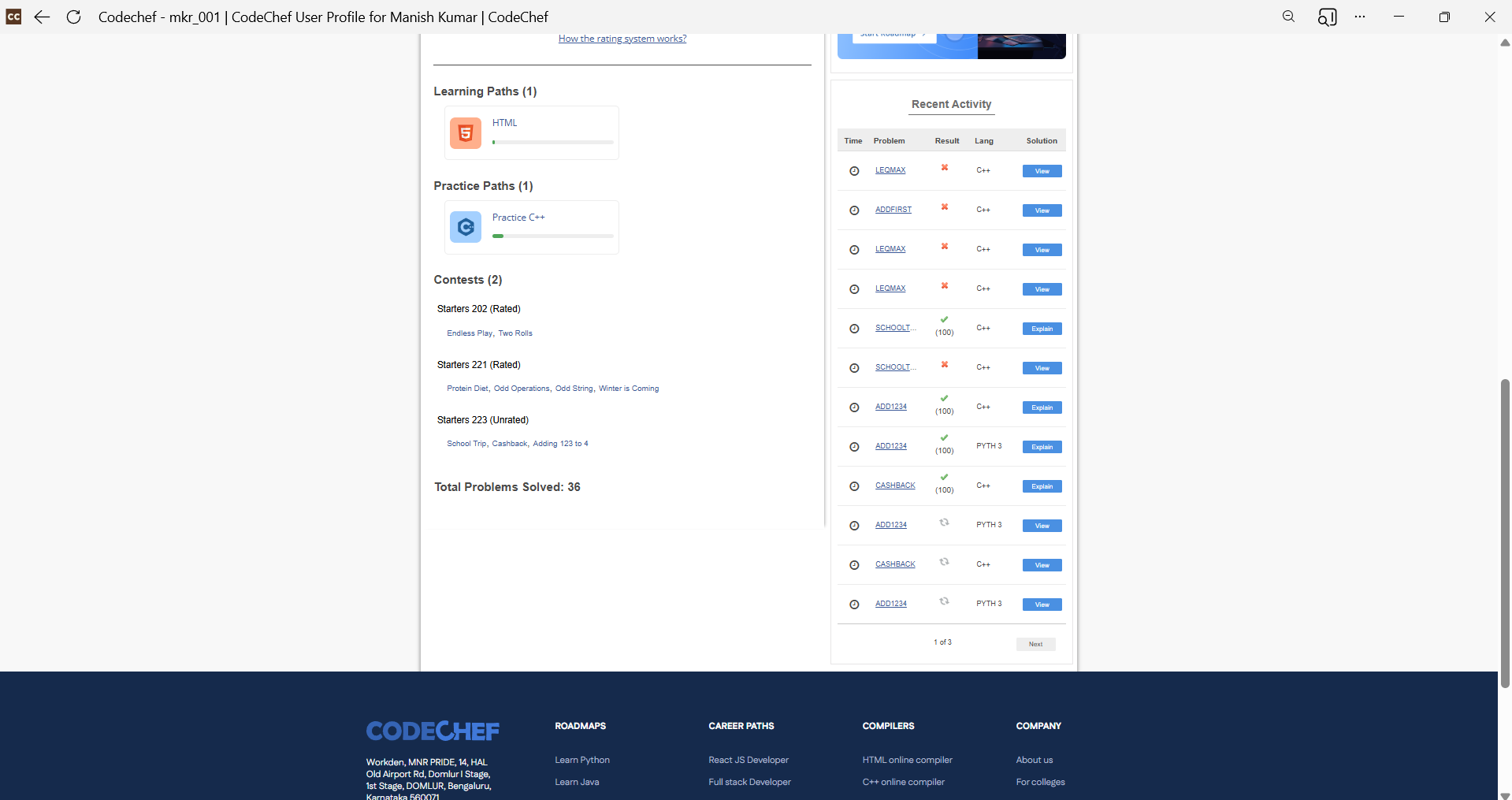Open the About us footer link
1512x800 pixels.
pyautogui.click(x=1034, y=760)
